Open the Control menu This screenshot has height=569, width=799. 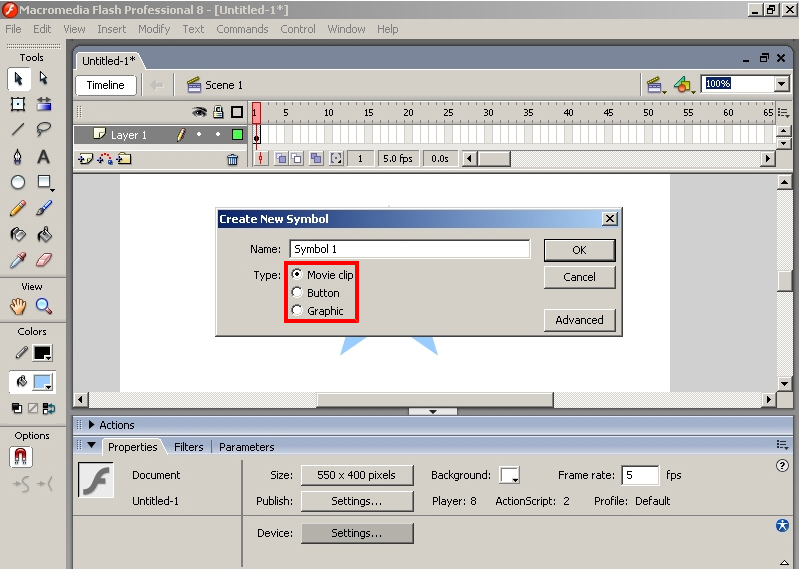pos(298,29)
